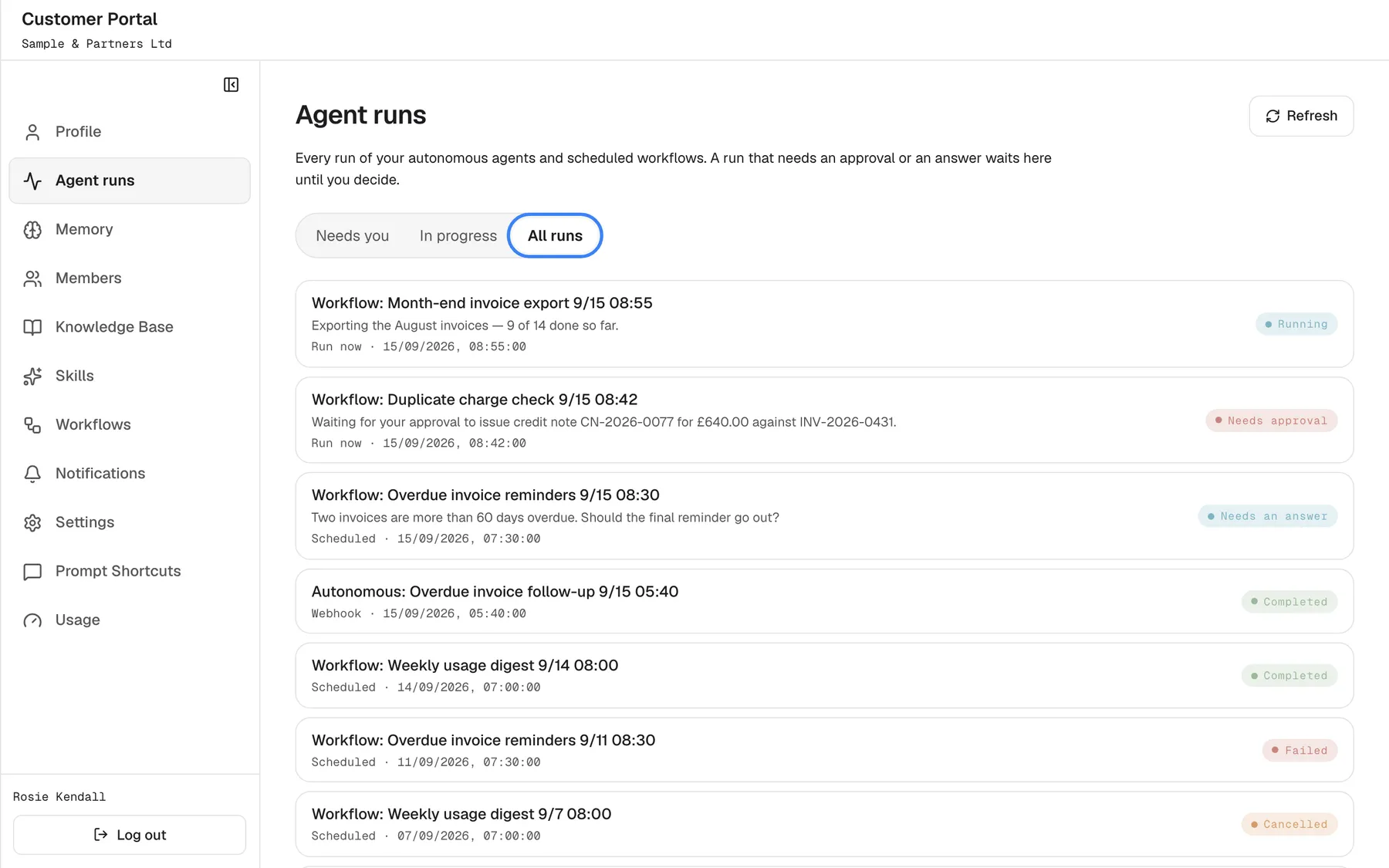
Task: Click the Settings gear icon
Action: [32, 522]
